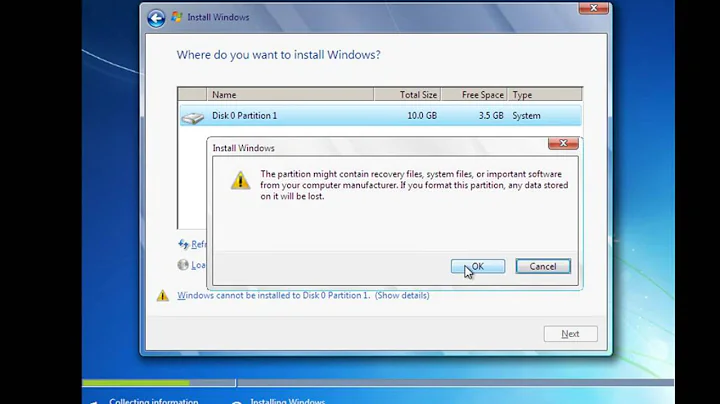Click the 10.0 GB total size cell
The width and height of the screenshot is (720, 404).
422,116
